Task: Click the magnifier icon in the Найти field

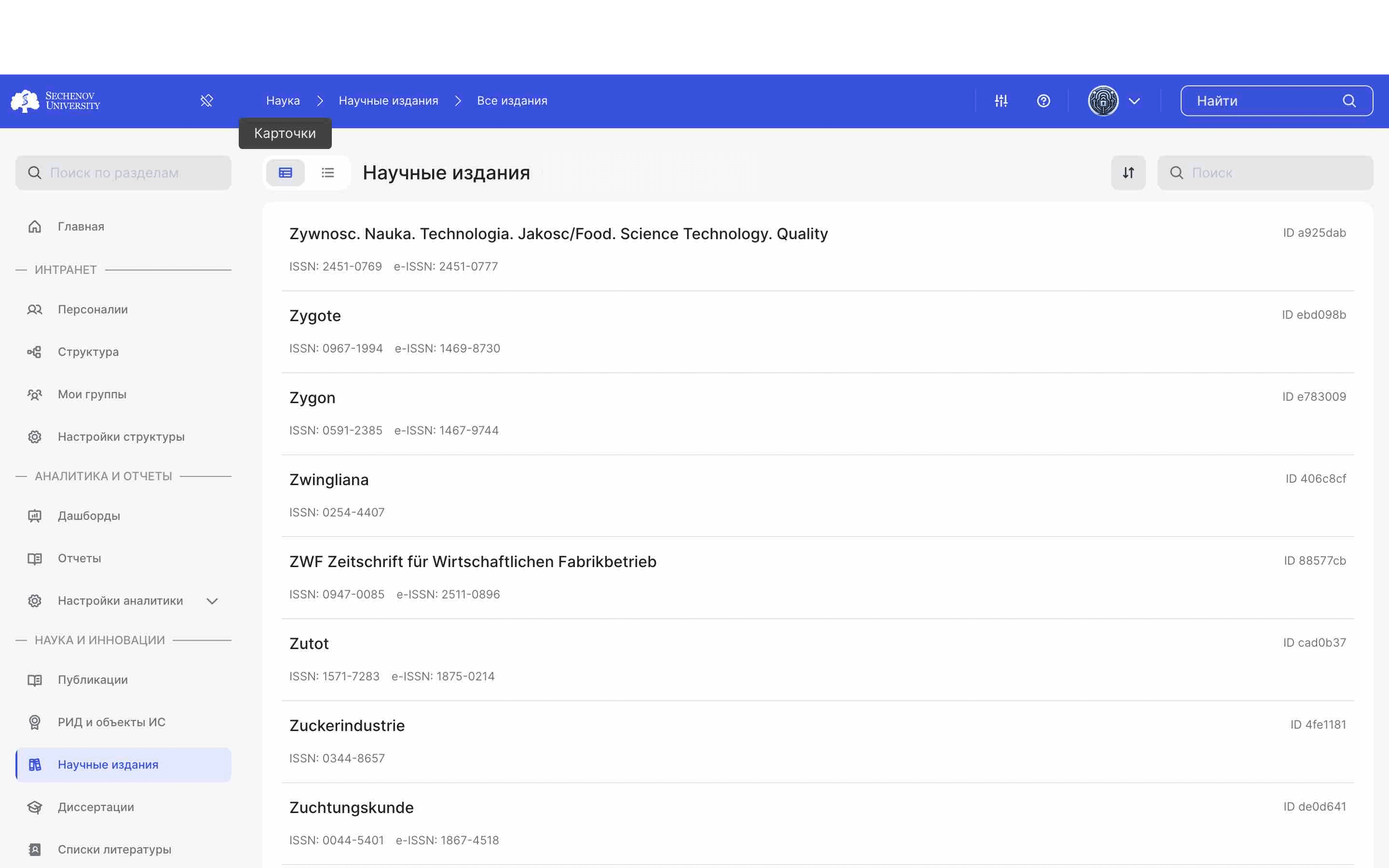Action: [x=1349, y=101]
